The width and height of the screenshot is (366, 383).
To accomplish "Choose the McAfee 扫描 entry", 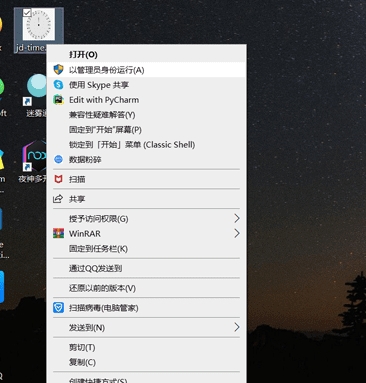I will tap(147, 179).
